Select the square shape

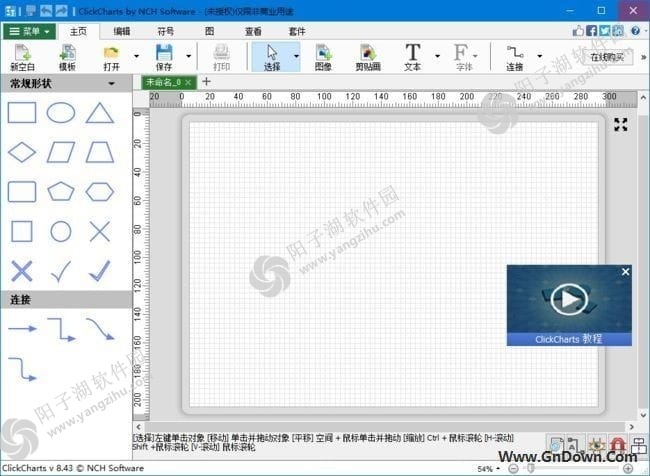pyautogui.click(x=22, y=231)
